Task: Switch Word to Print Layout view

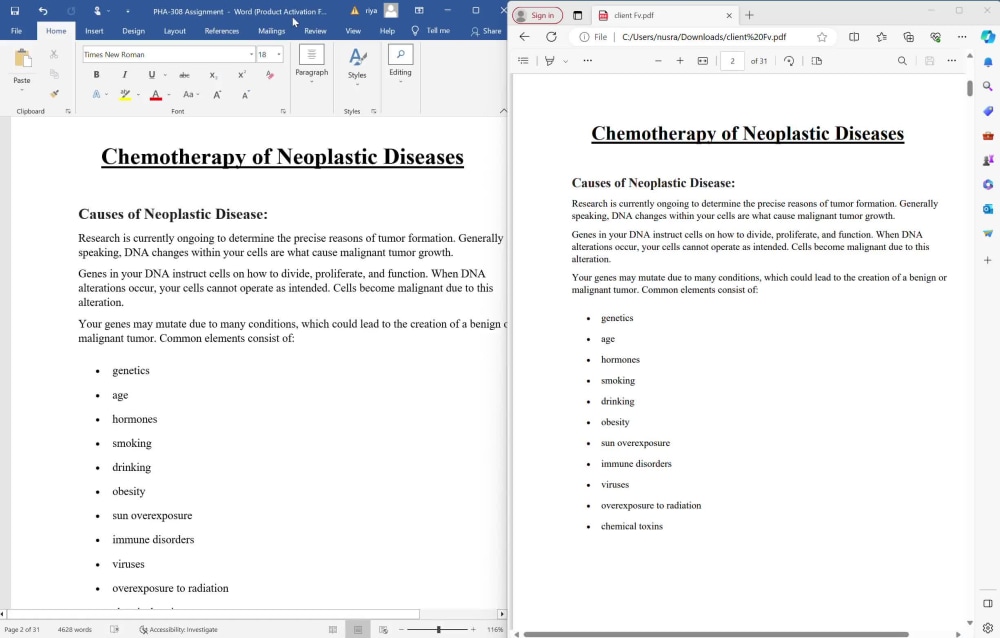Action: 358,630
